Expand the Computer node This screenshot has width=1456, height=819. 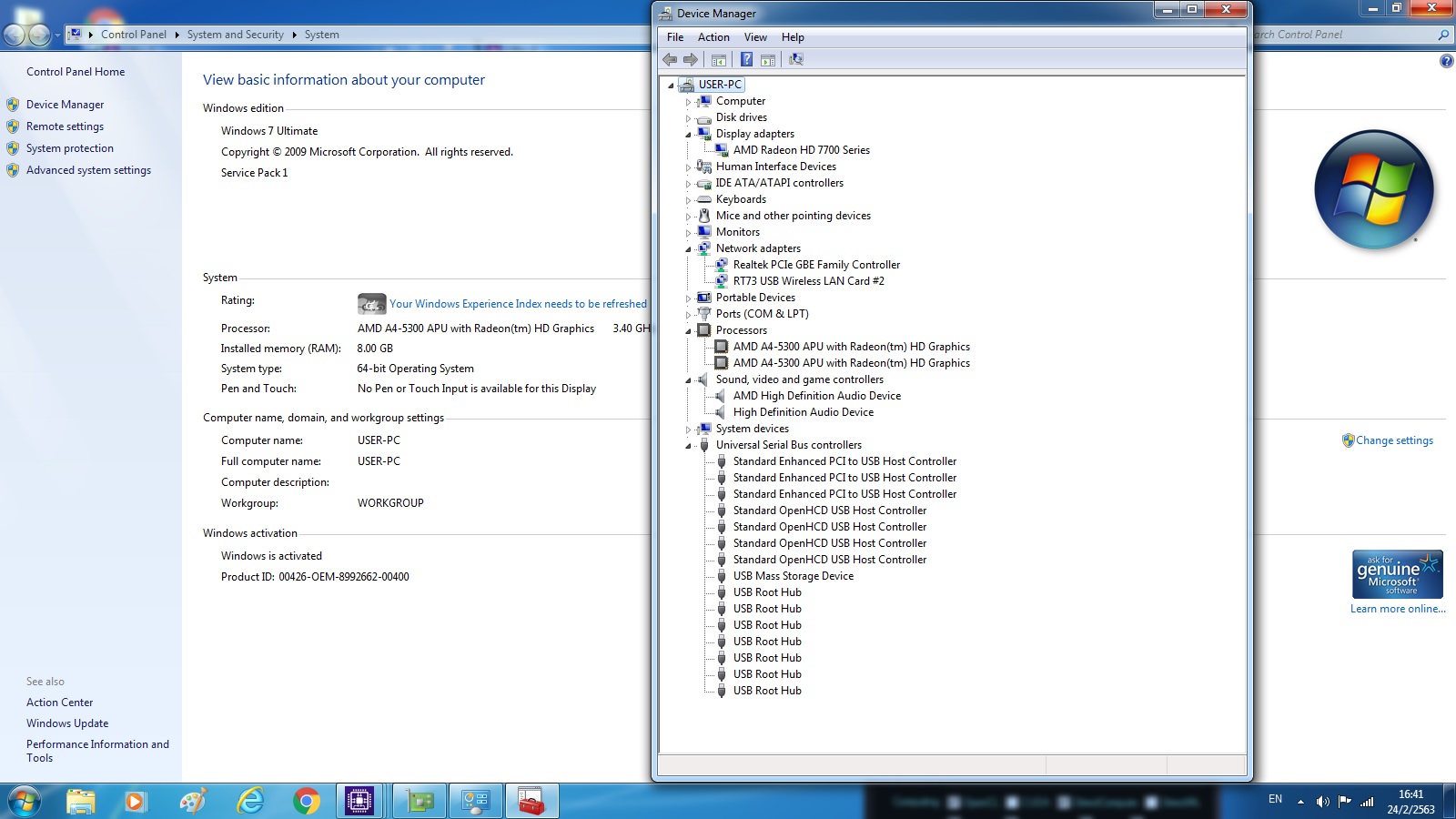(688, 102)
